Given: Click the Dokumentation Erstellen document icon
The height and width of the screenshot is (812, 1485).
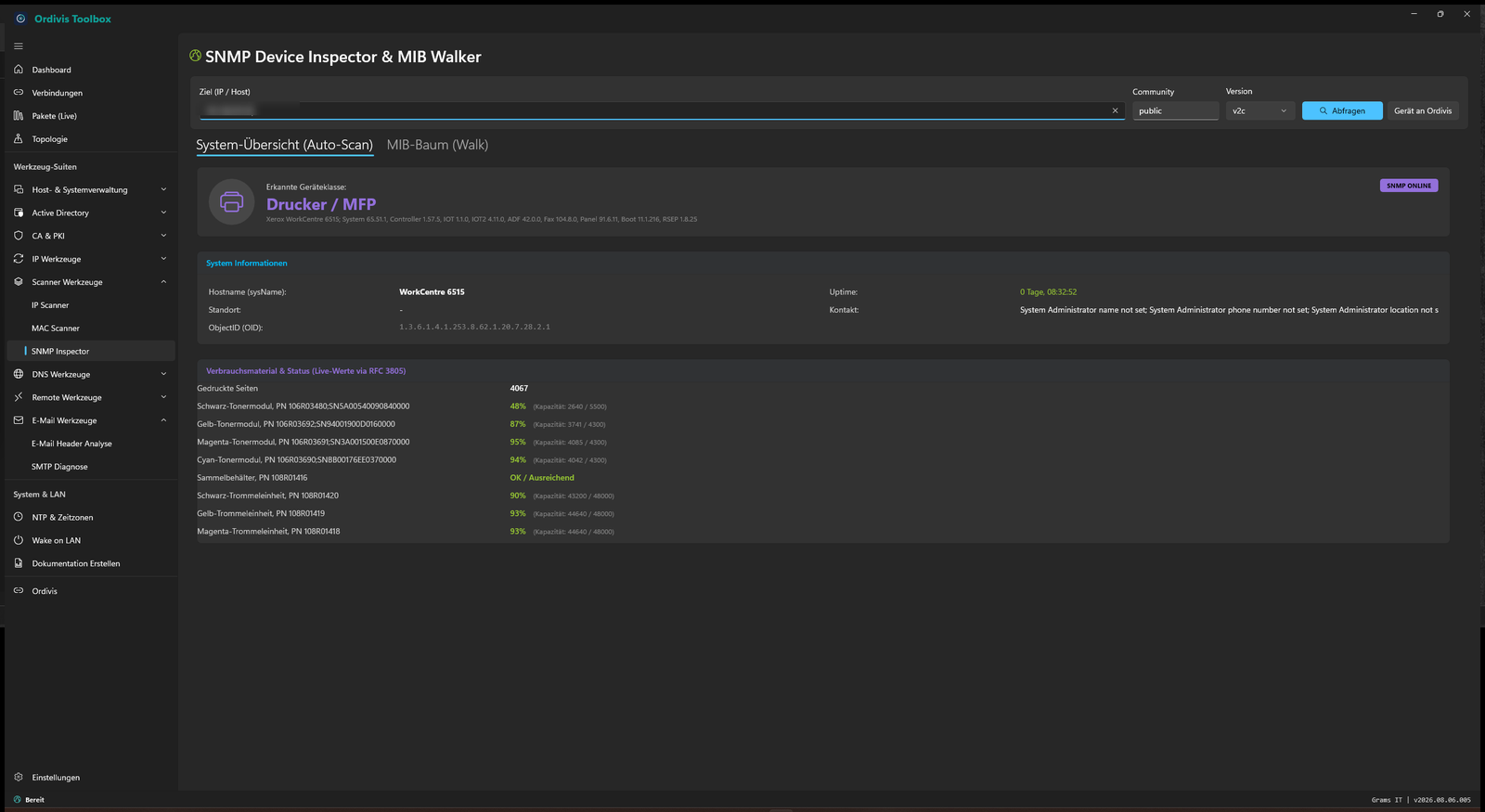Looking at the screenshot, I should click(19, 563).
